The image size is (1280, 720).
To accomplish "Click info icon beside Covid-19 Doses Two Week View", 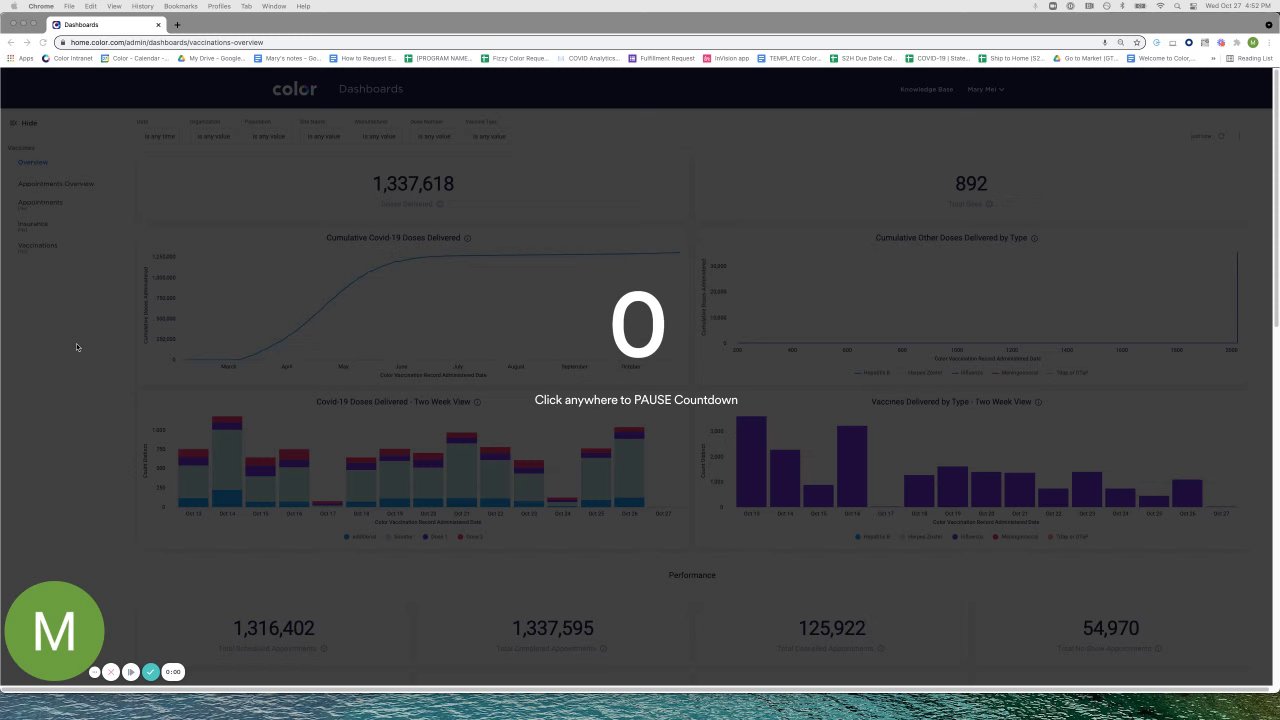I will pos(477,402).
